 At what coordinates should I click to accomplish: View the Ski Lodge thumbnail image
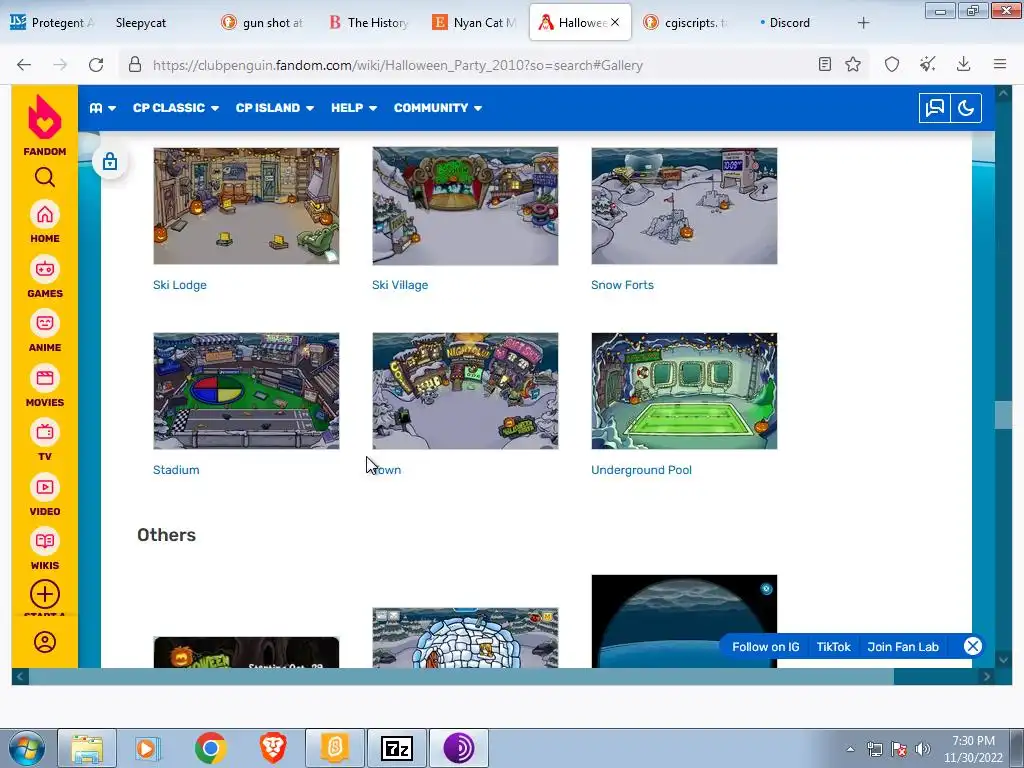246,206
